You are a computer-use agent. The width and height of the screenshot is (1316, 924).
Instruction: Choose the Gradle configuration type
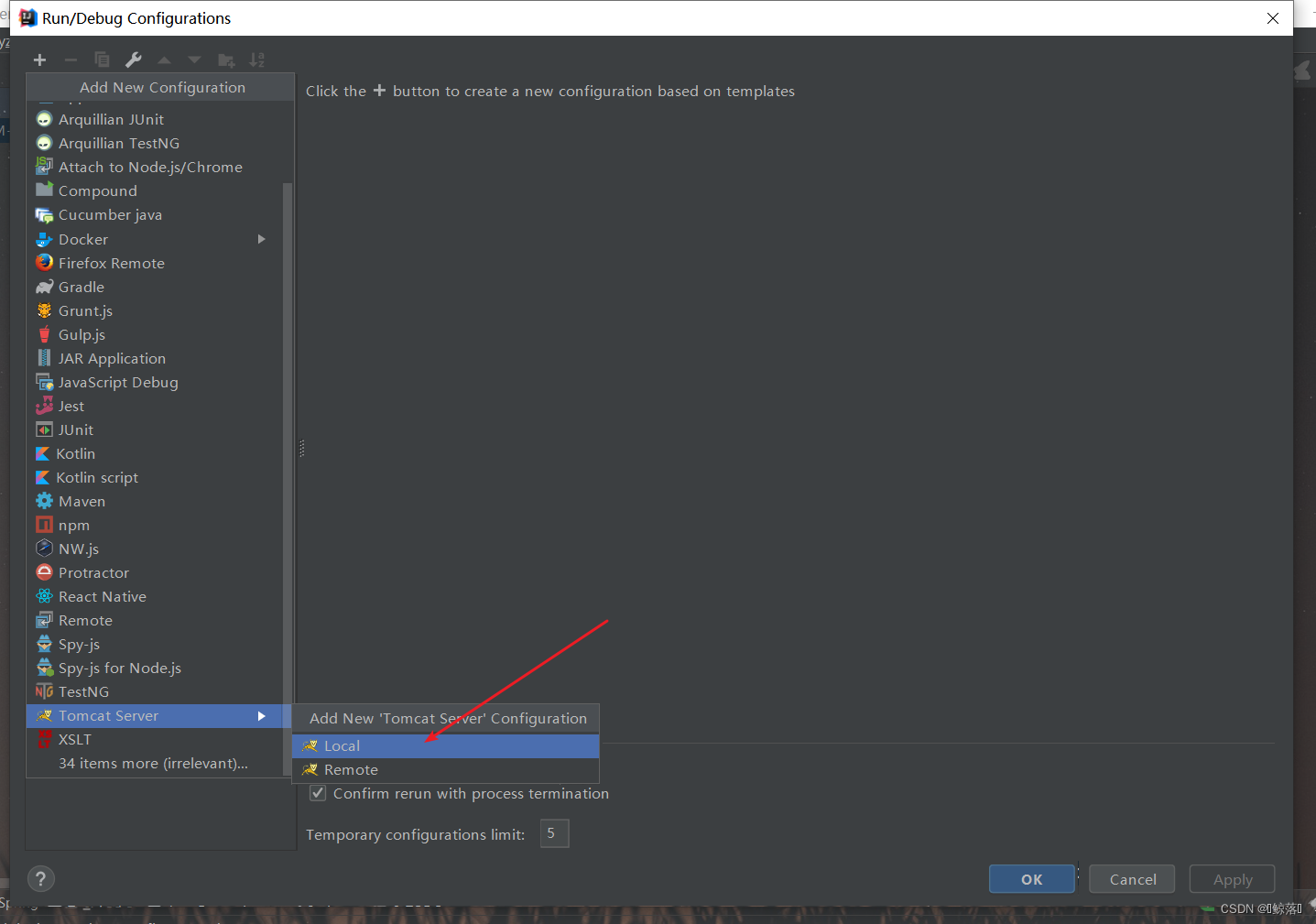(x=155, y=287)
